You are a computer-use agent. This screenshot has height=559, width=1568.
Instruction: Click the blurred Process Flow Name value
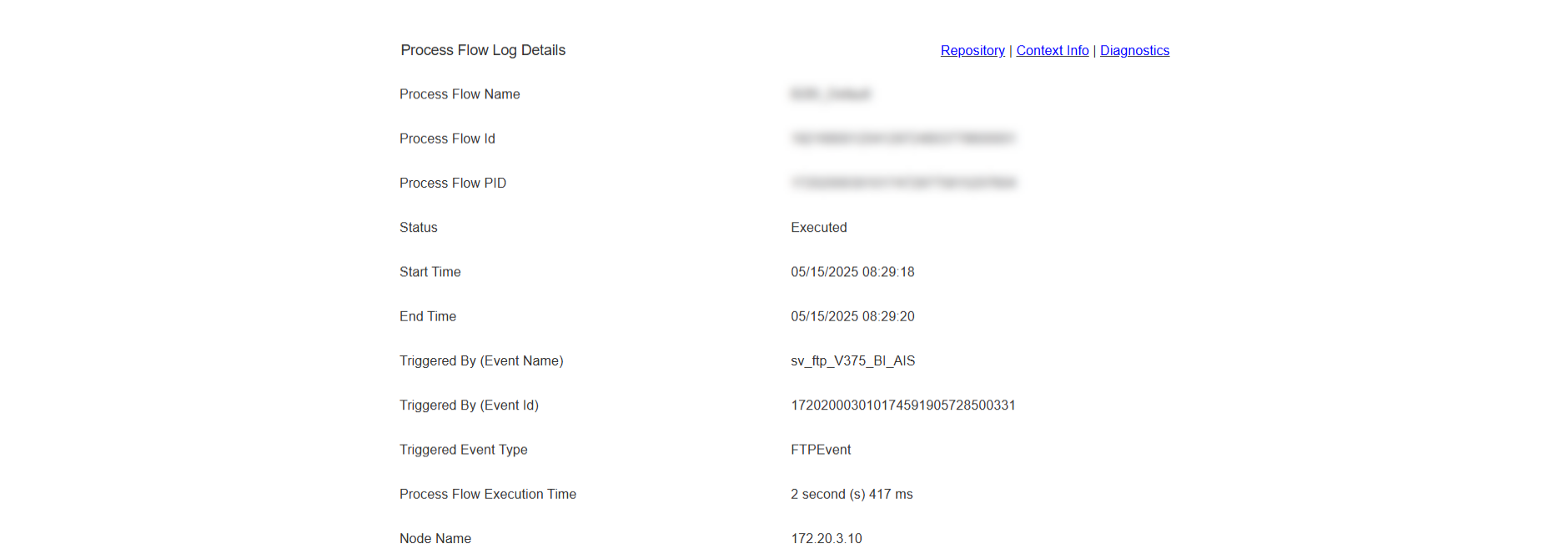pyautogui.click(x=830, y=94)
